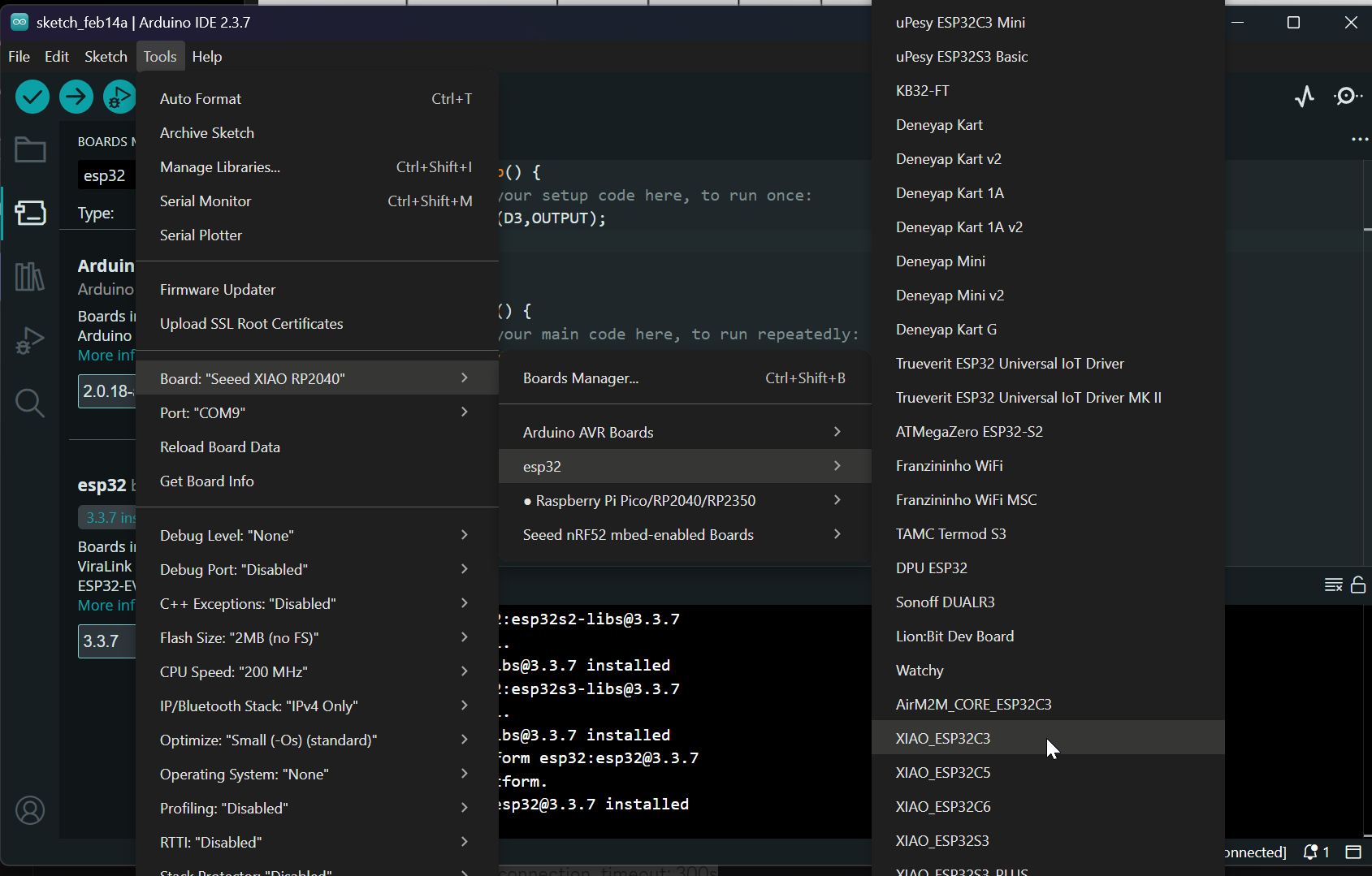Click the Verify sketch checkmark icon
The height and width of the screenshot is (876, 1372).
32,97
